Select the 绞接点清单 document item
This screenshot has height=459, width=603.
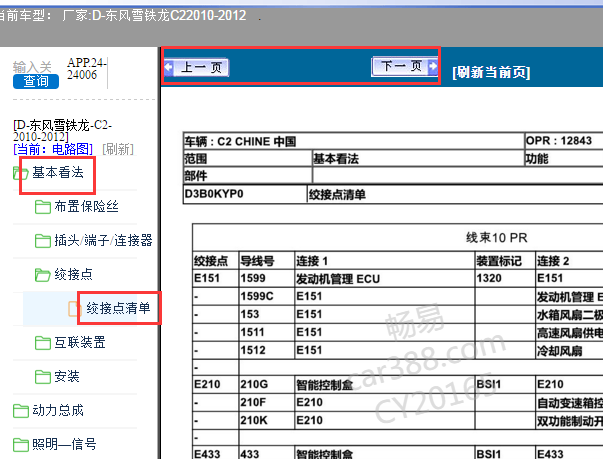click(x=118, y=308)
